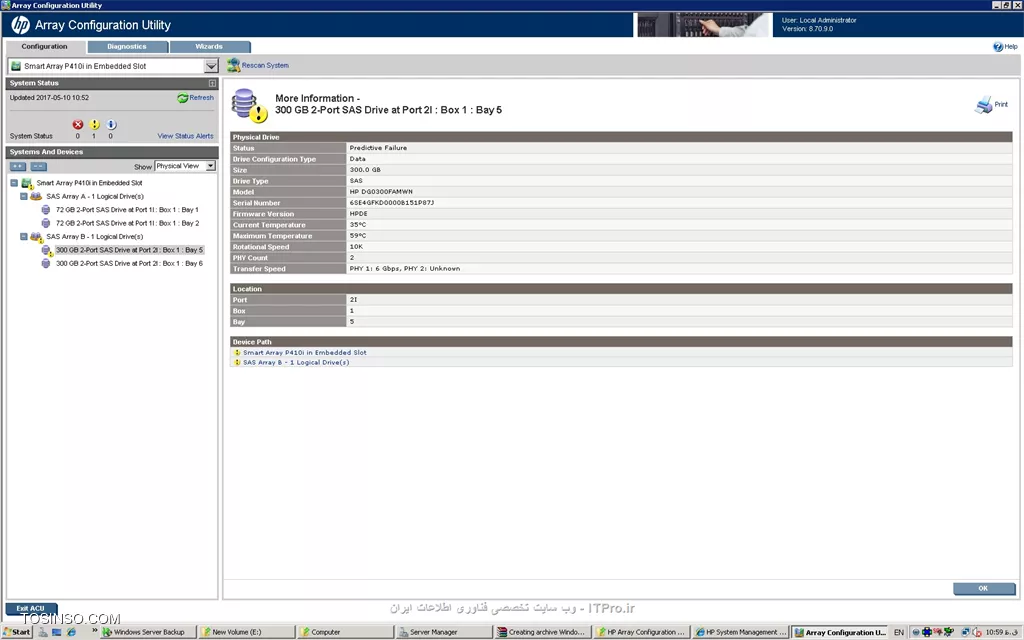Switch to Server Manager taskbar window

[x=443, y=632]
